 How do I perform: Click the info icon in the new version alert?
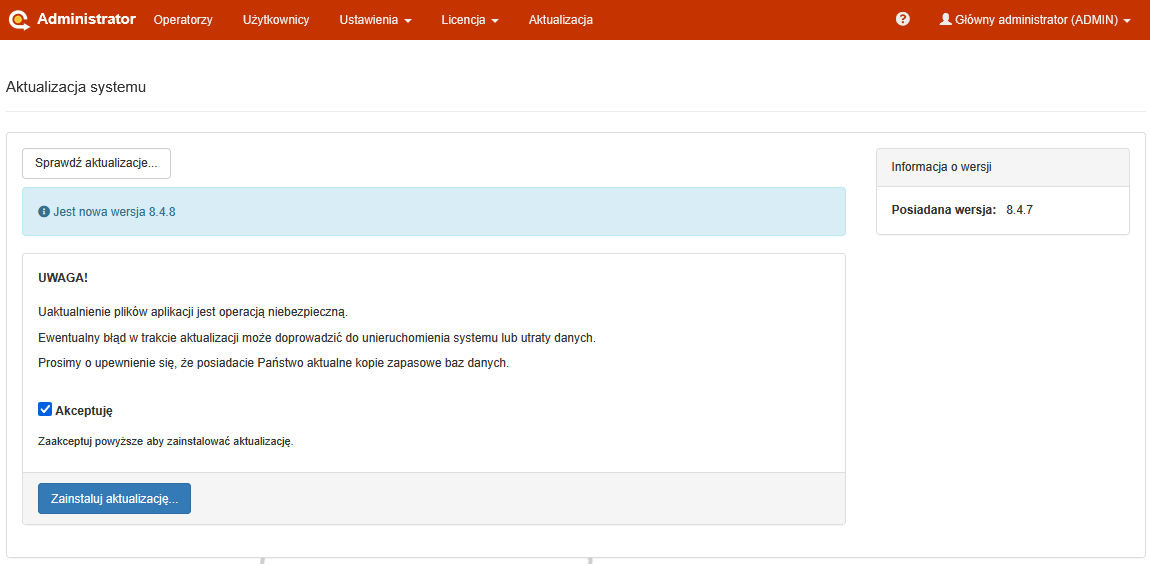point(44,212)
